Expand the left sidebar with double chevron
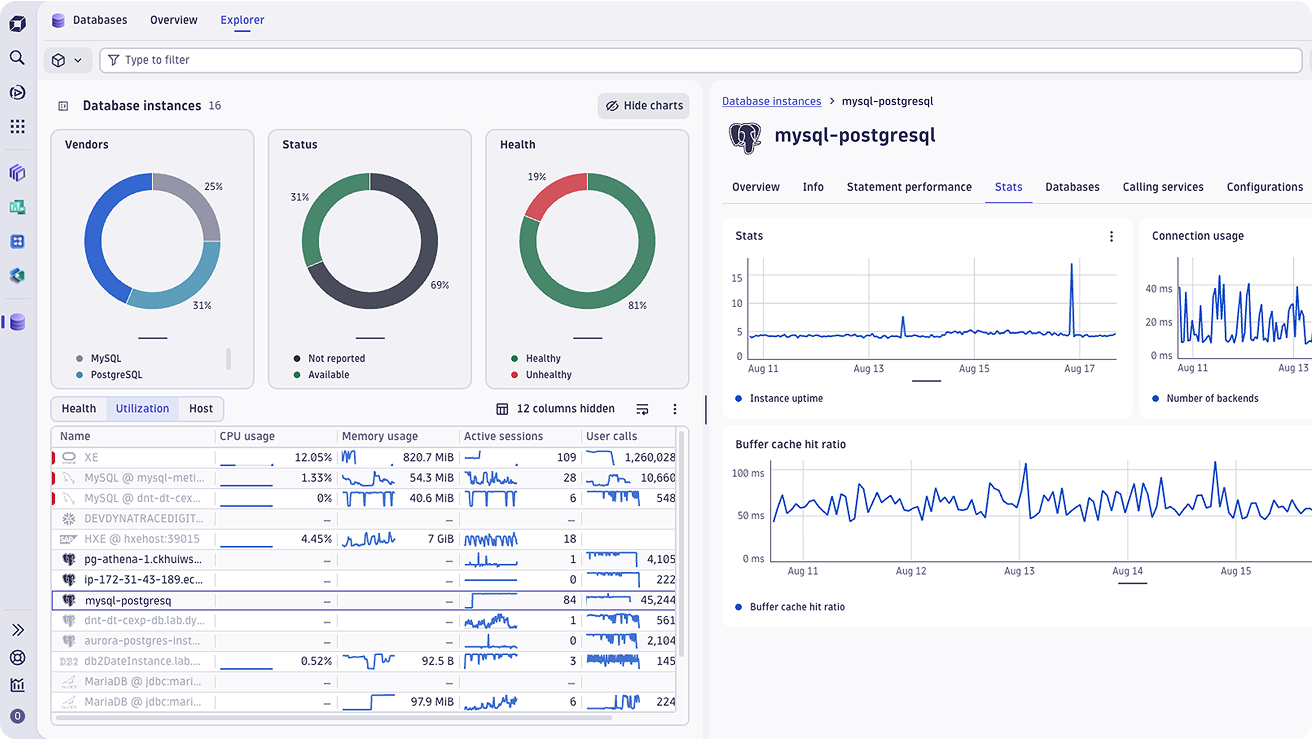This screenshot has height=739, width=1312. (17, 630)
